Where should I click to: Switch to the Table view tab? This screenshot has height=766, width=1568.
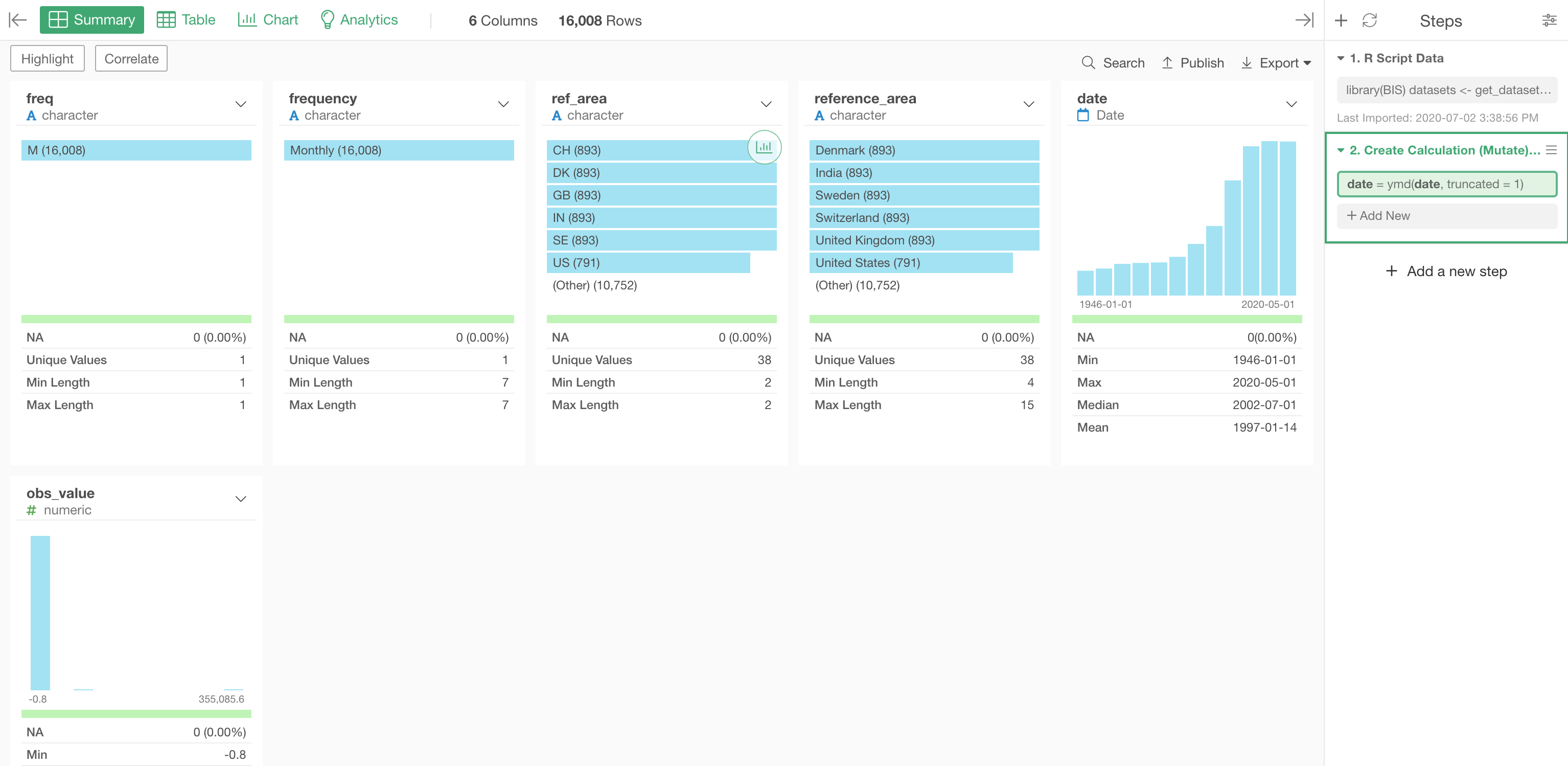coord(186,20)
